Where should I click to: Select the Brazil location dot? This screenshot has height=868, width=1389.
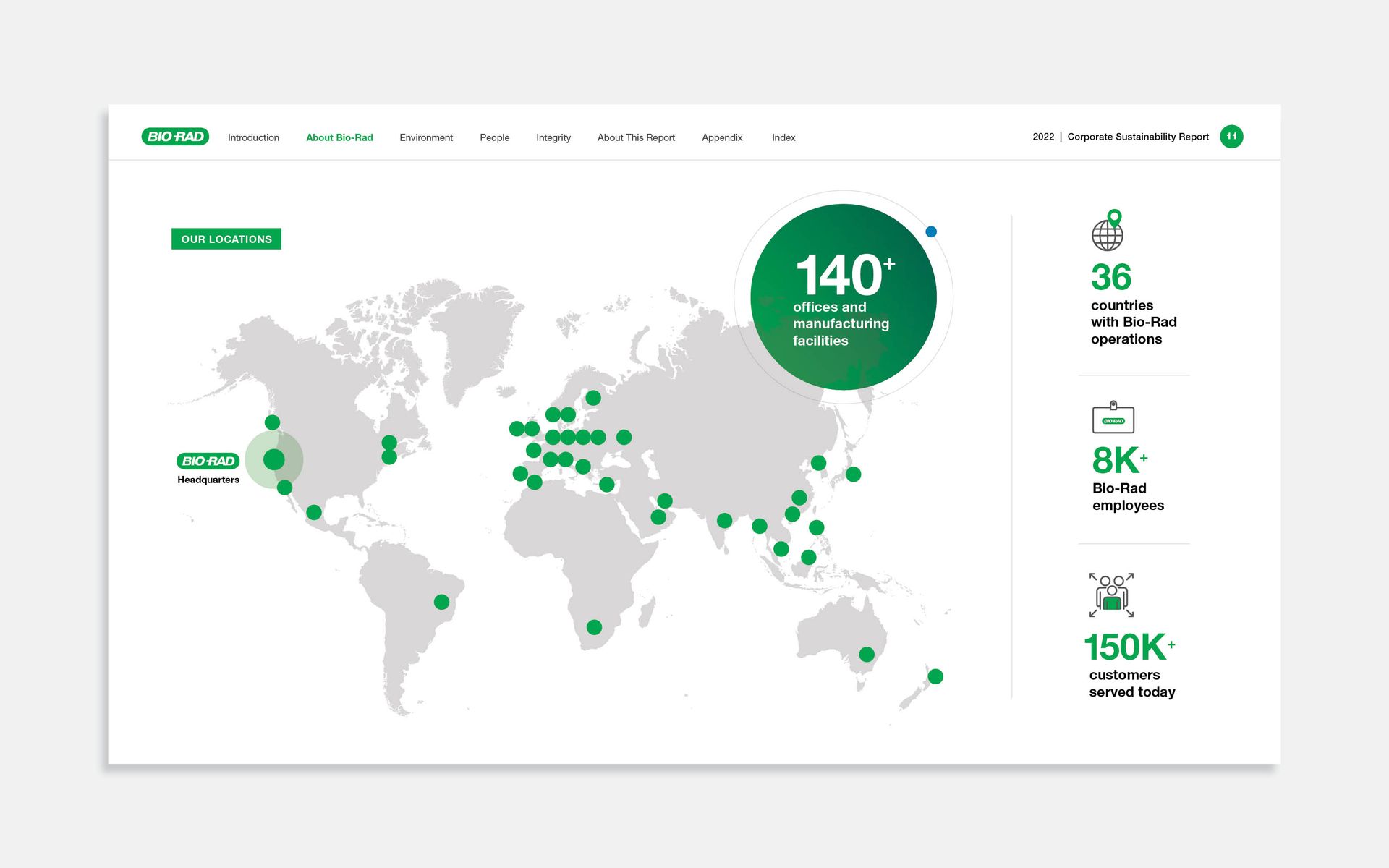coord(441,602)
